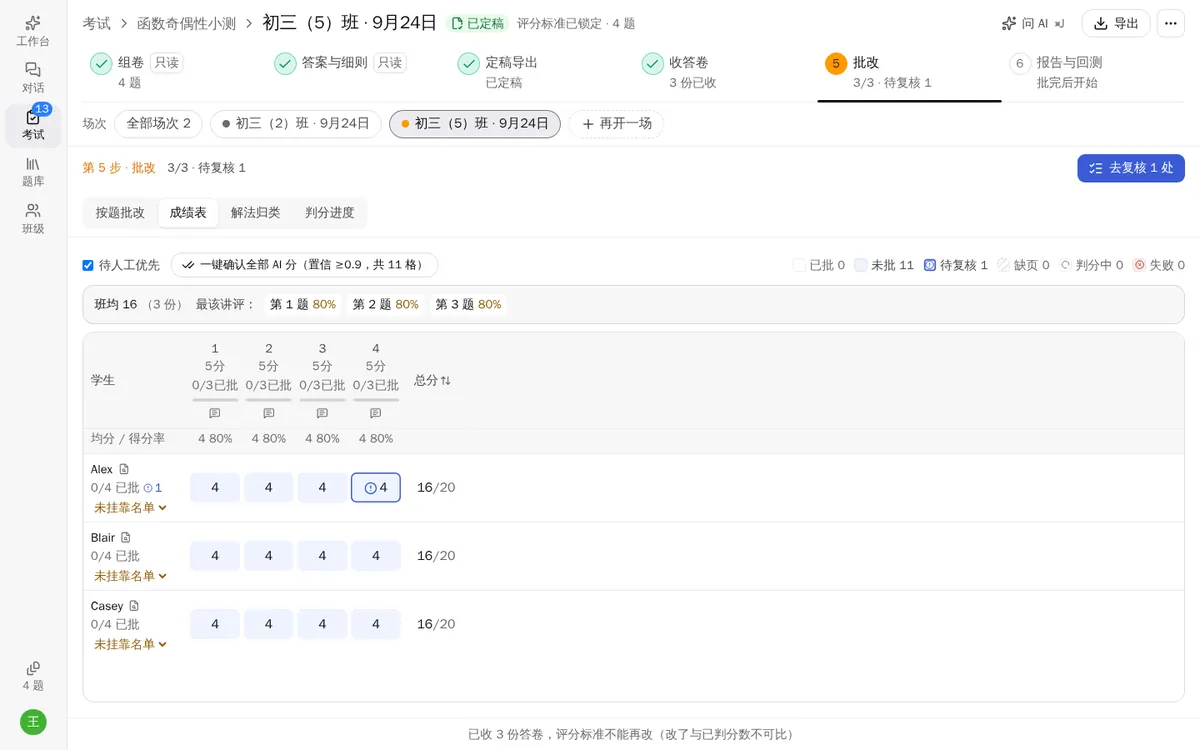
Task: Click the orange step 5 circle
Action: [x=836, y=64]
